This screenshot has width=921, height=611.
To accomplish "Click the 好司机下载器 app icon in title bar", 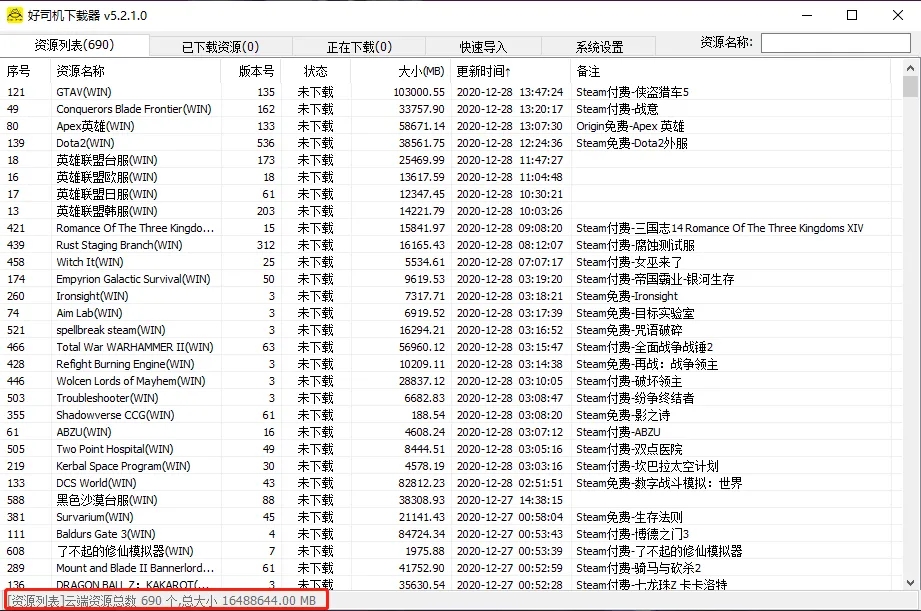I will pyautogui.click(x=14, y=15).
